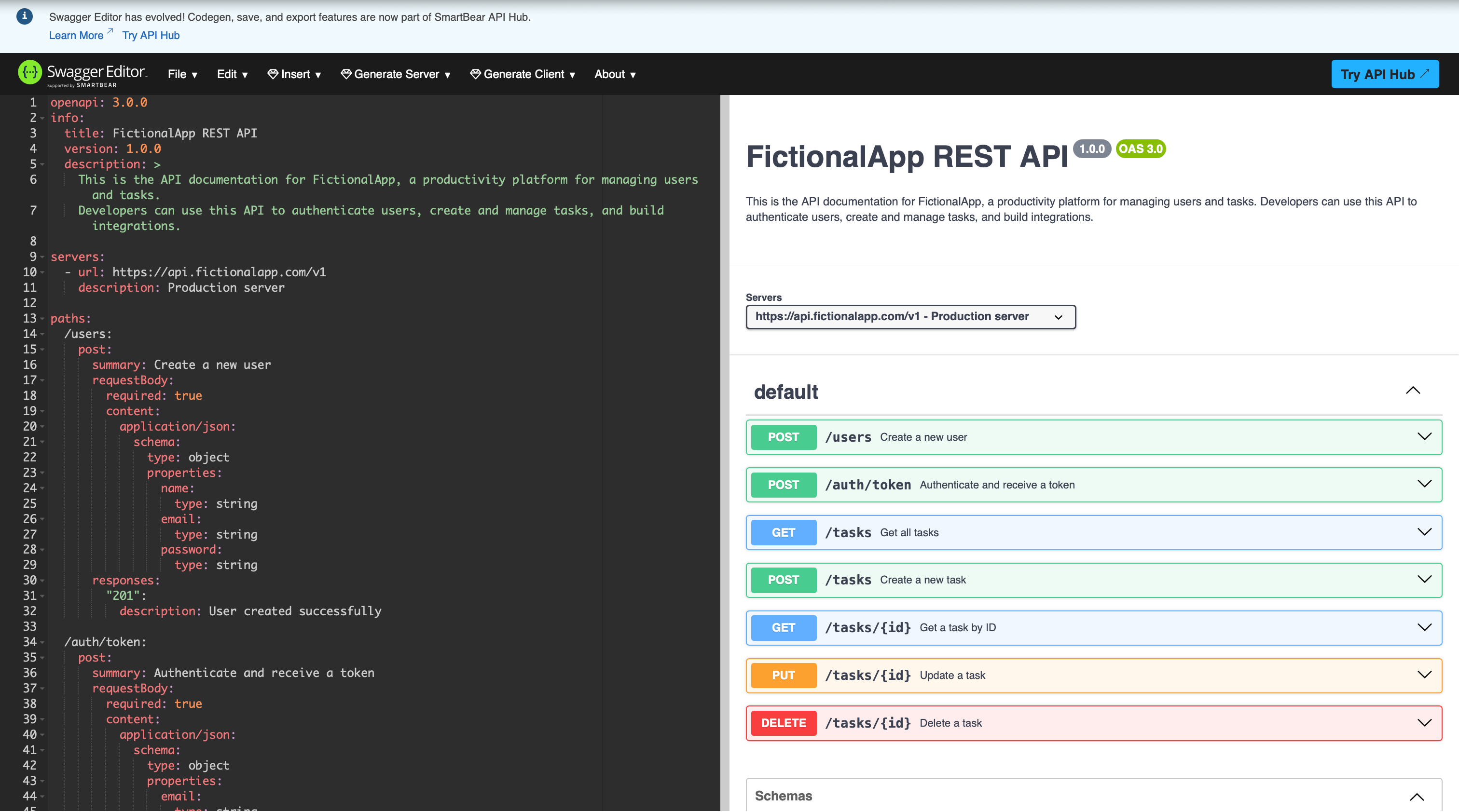Click the /users path text in preview
The height and width of the screenshot is (812, 1459).
point(848,437)
